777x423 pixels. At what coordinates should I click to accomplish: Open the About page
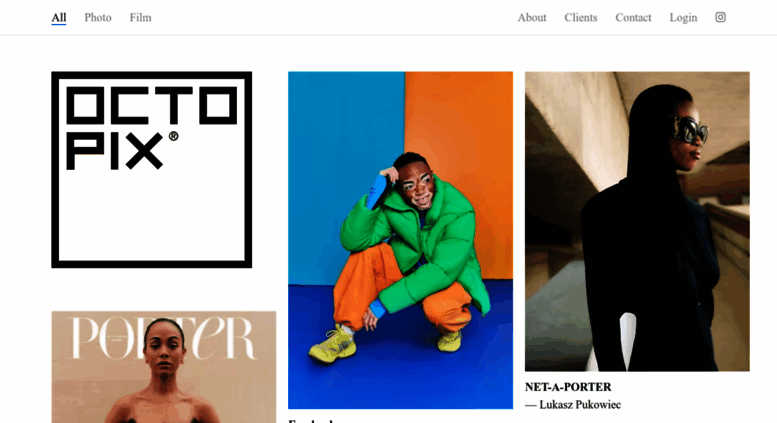(532, 17)
